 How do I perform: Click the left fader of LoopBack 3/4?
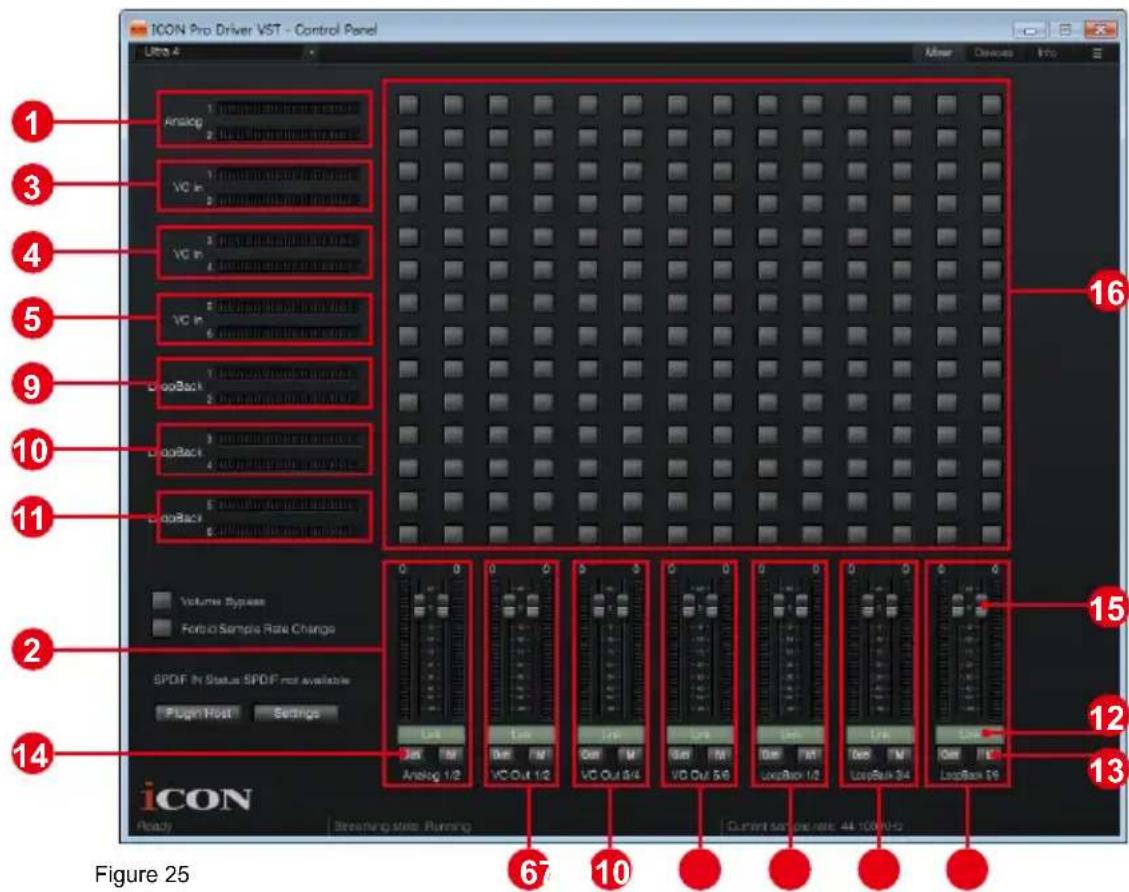coord(868,605)
